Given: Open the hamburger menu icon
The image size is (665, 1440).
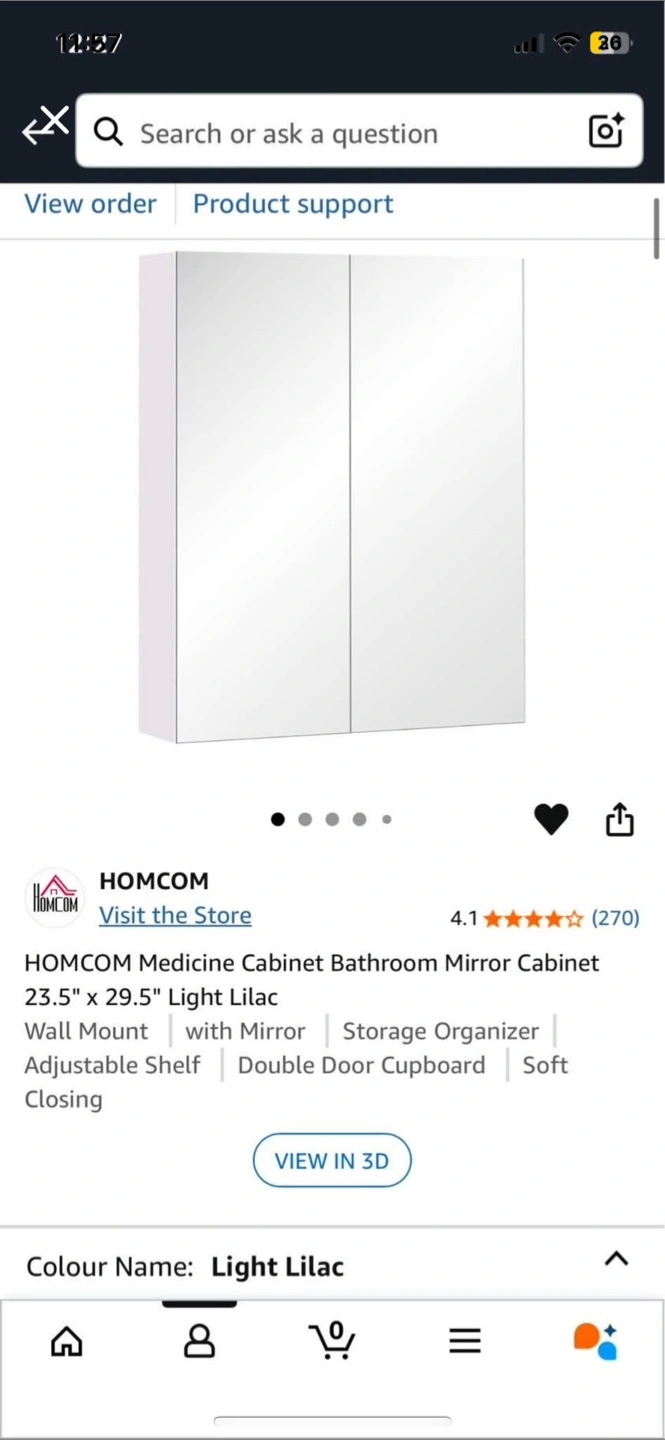Looking at the screenshot, I should coord(465,1341).
